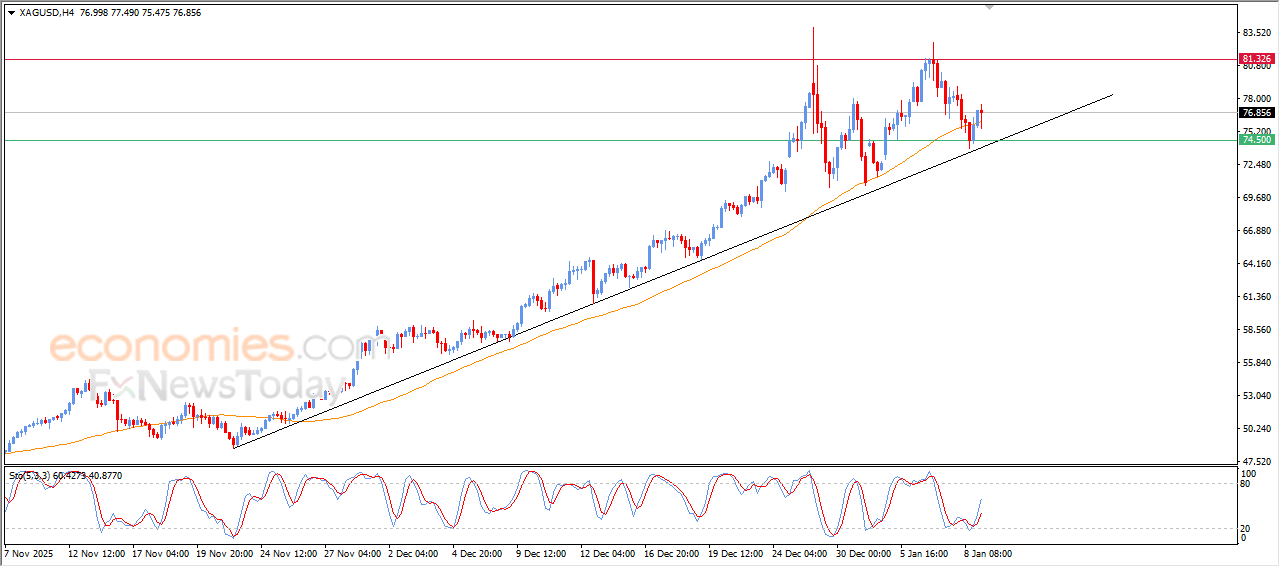Select the red 81.326 price label

pos(1256,59)
